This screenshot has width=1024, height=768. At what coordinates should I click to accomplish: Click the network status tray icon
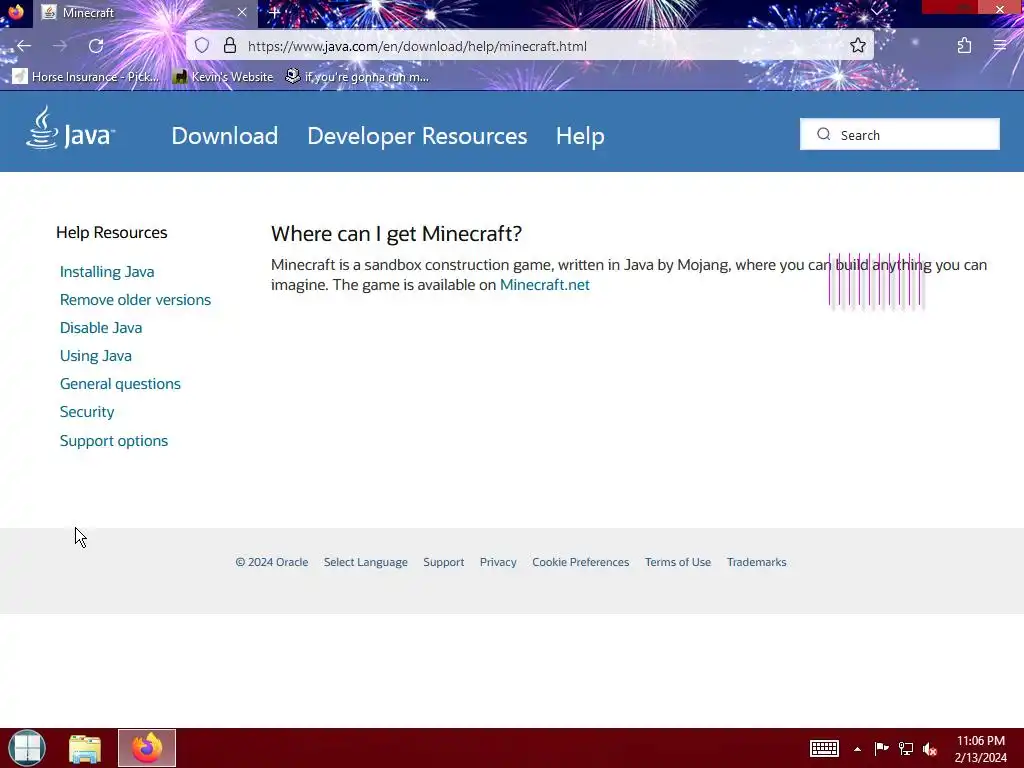(906, 748)
